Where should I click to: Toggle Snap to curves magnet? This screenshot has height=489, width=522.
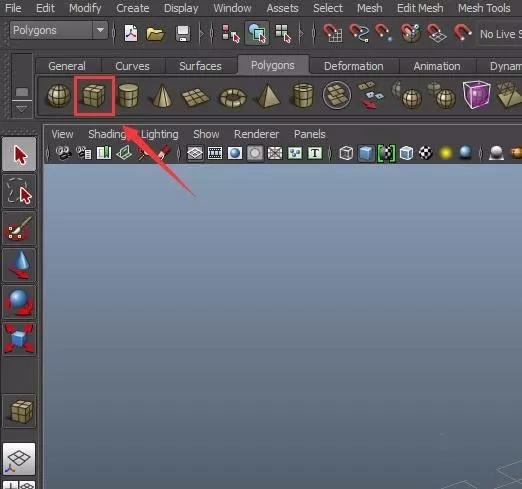(x=359, y=33)
